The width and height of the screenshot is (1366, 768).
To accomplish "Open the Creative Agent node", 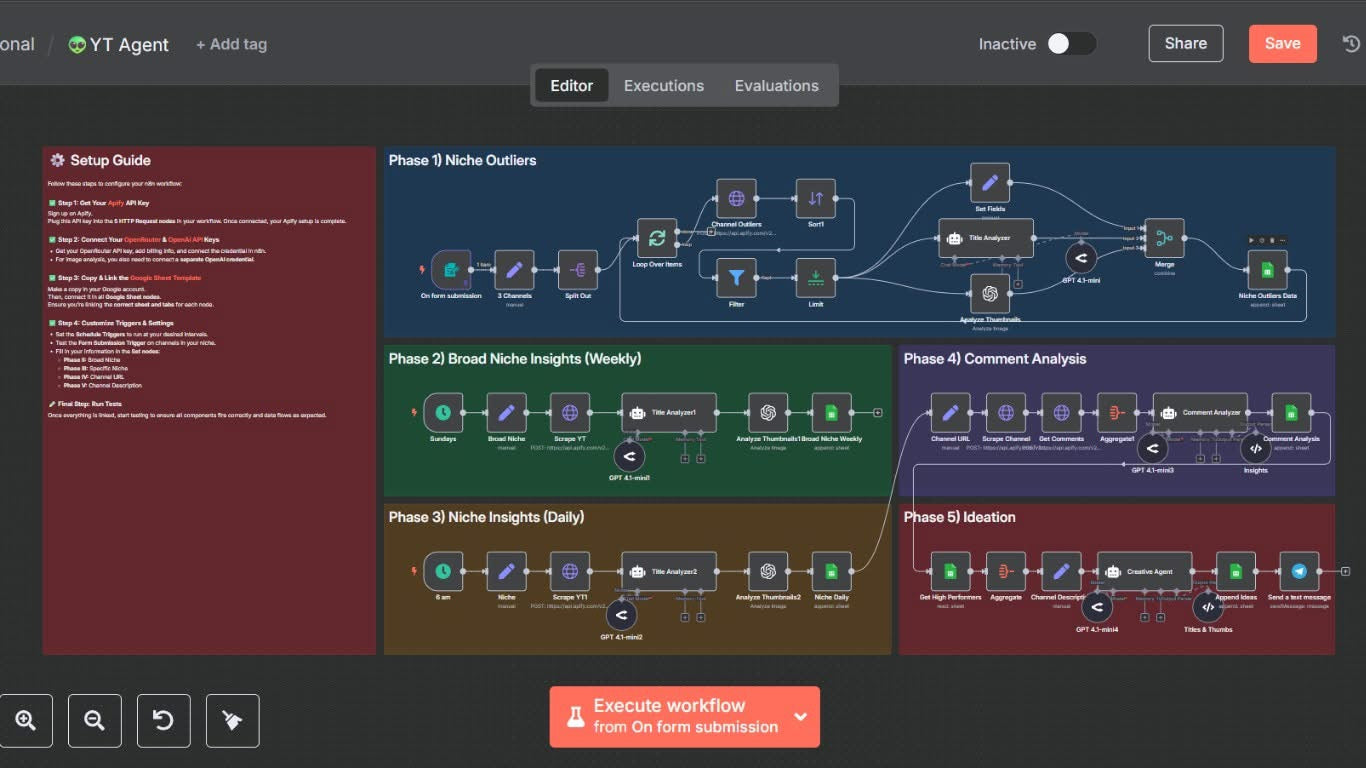I will coord(1144,571).
